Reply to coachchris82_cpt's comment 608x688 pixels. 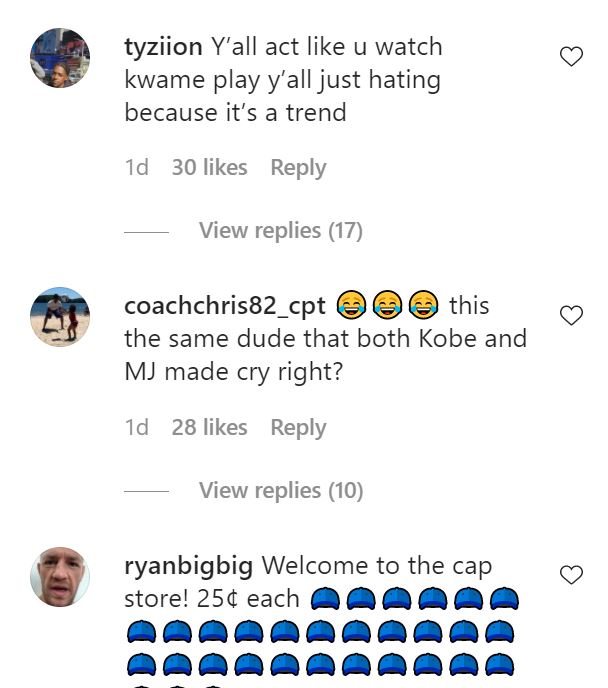pos(298,428)
